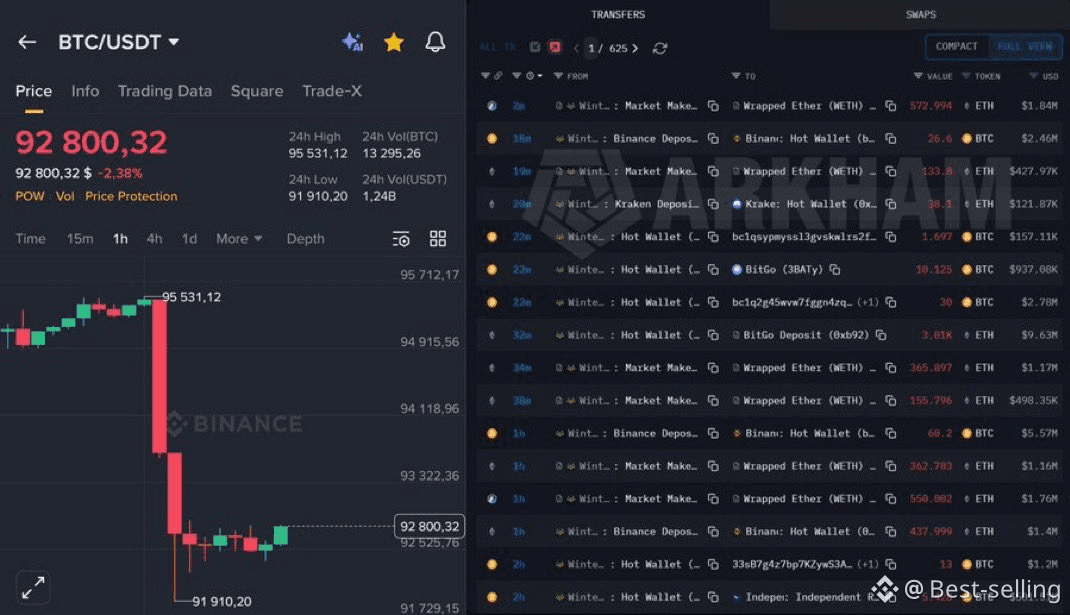Toggle the yellow favorite star
The image size is (1070, 615).
pyautogui.click(x=394, y=42)
